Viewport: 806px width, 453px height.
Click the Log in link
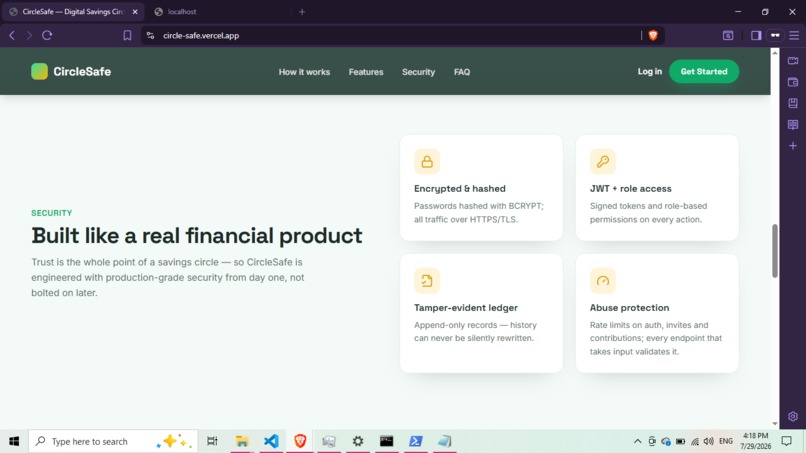(x=650, y=71)
